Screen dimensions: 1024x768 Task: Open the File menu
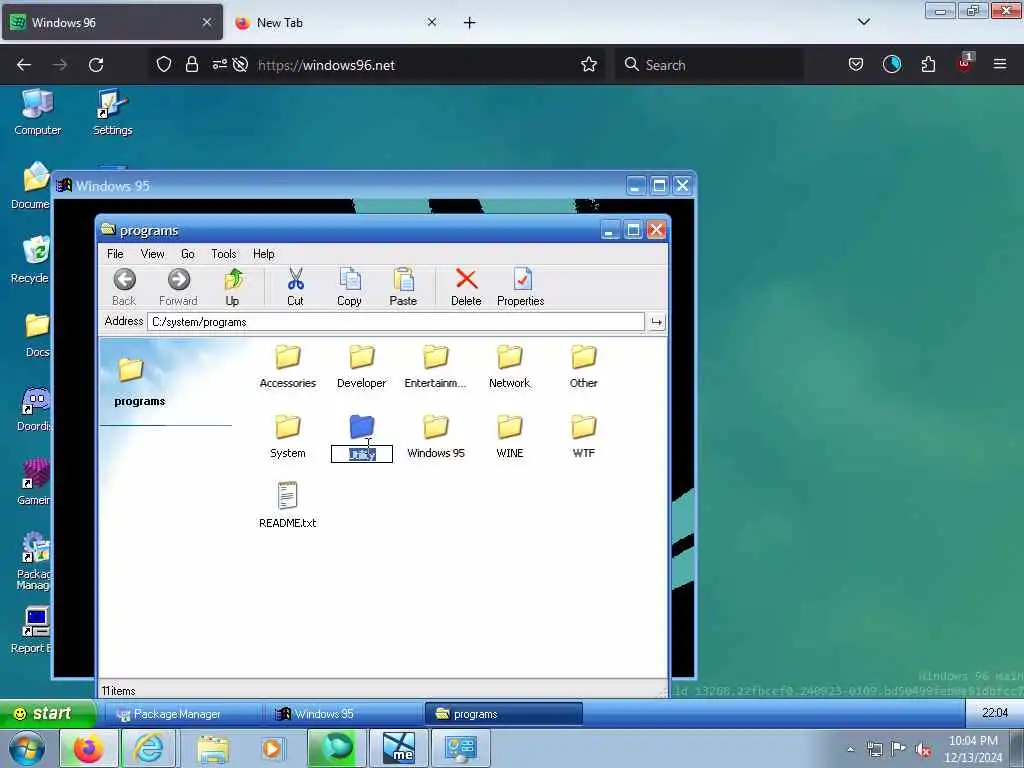[115, 254]
